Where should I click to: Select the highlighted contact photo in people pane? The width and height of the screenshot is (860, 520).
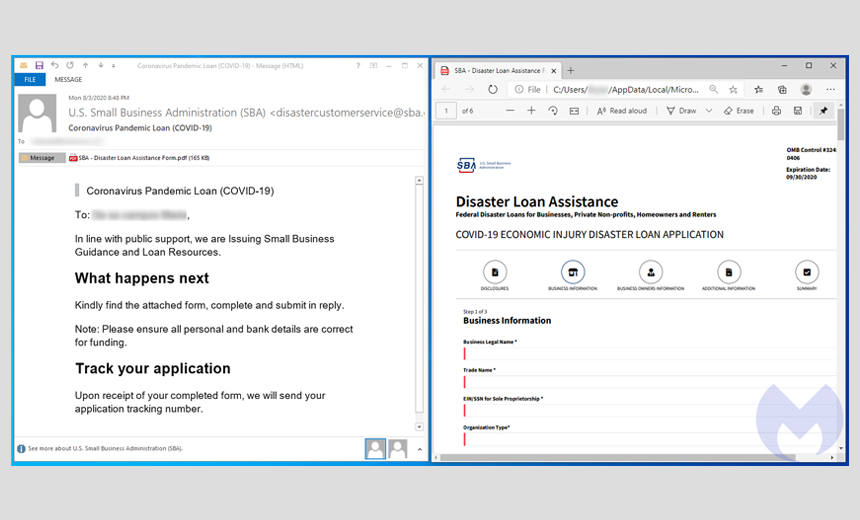pyautogui.click(x=375, y=449)
